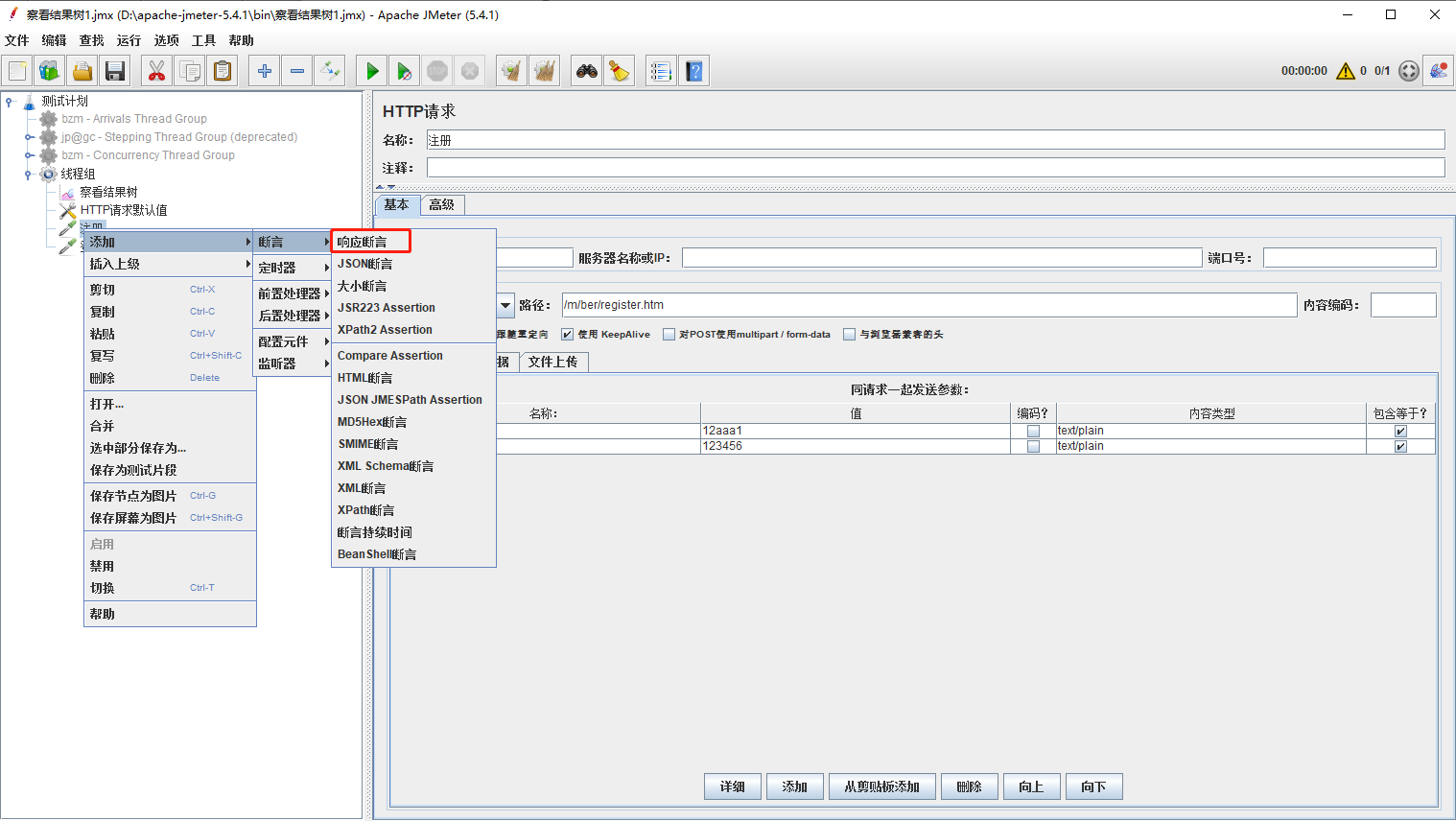Clear results with single broom icon
1456x821 pixels.
[512, 71]
